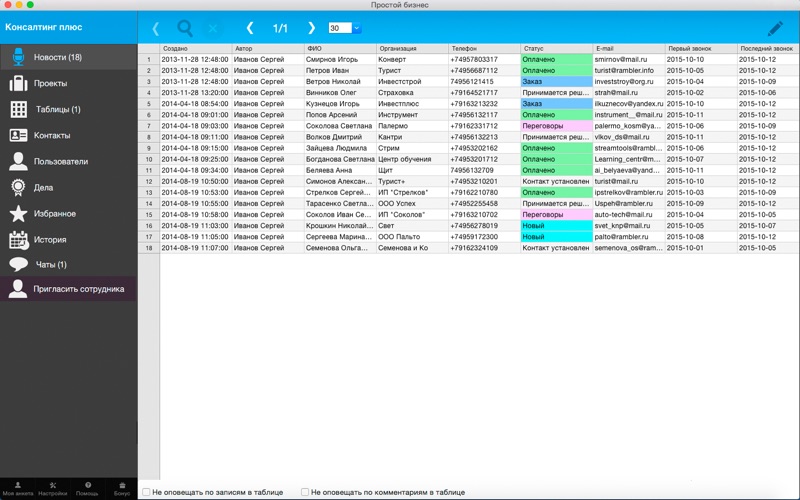Click page indicator 1/1

tap(280, 28)
